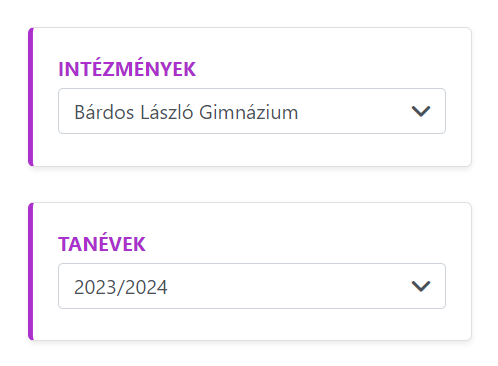Change the year from 2023/2024
498x366 pixels.
coord(252,286)
